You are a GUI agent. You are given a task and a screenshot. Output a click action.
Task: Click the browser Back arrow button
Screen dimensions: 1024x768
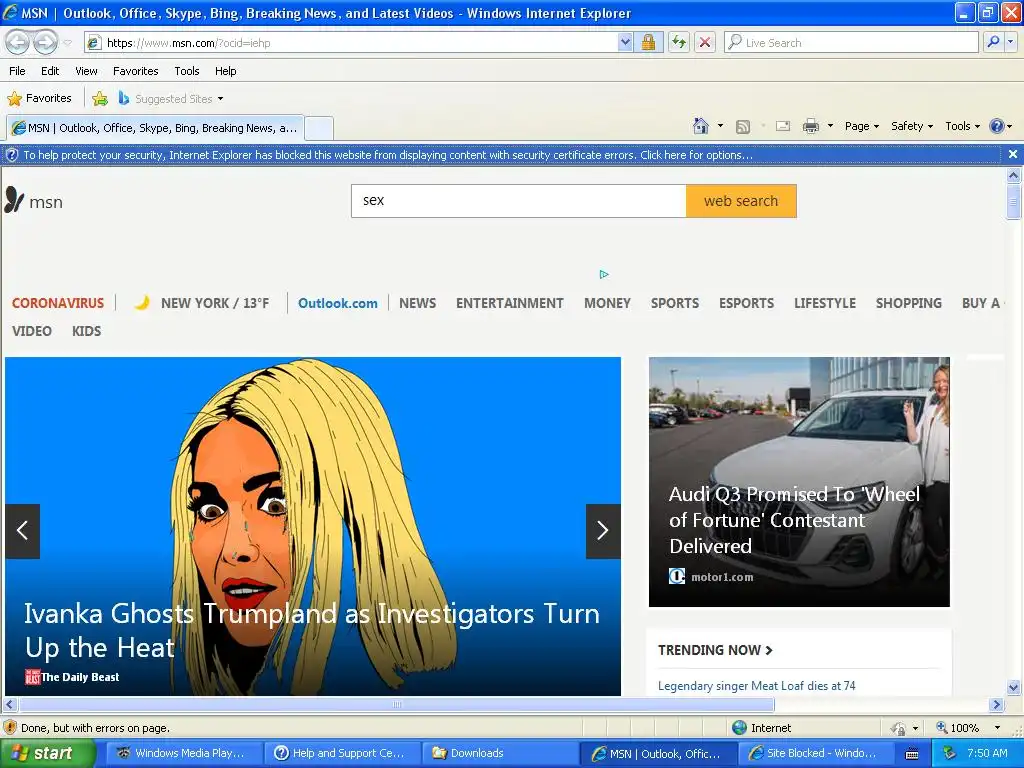(18, 42)
